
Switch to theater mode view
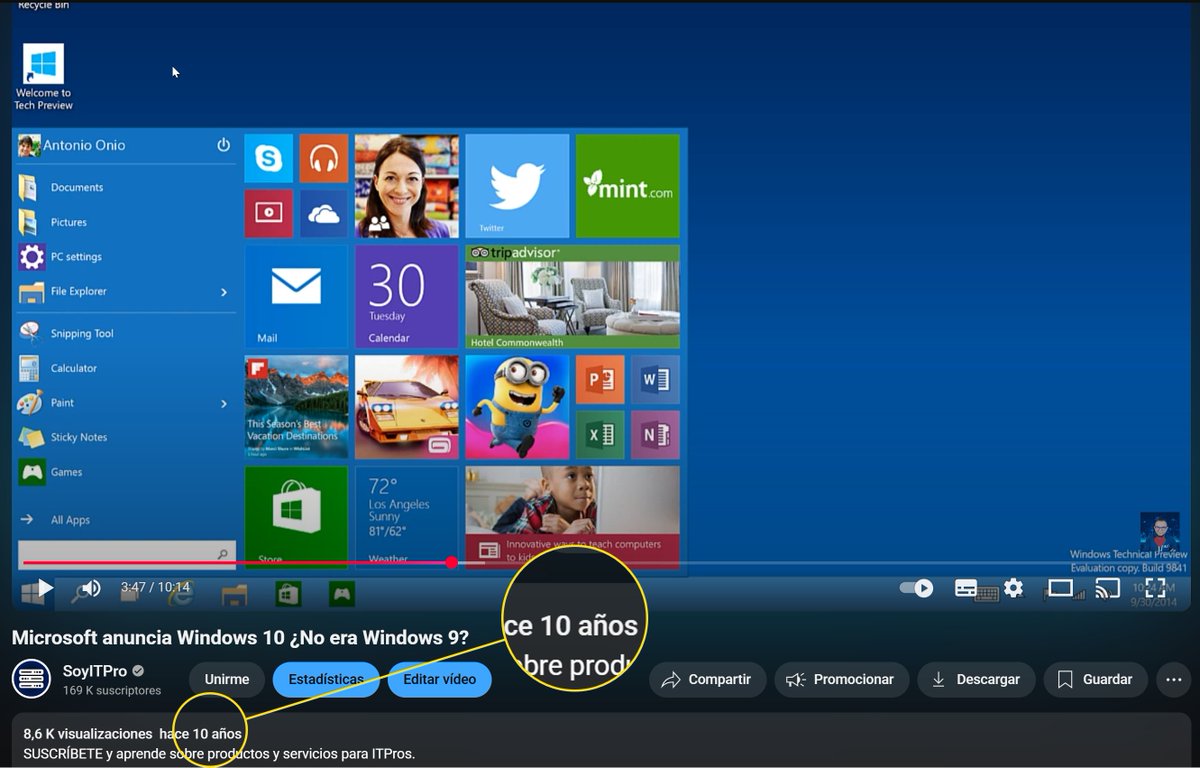[1060, 588]
